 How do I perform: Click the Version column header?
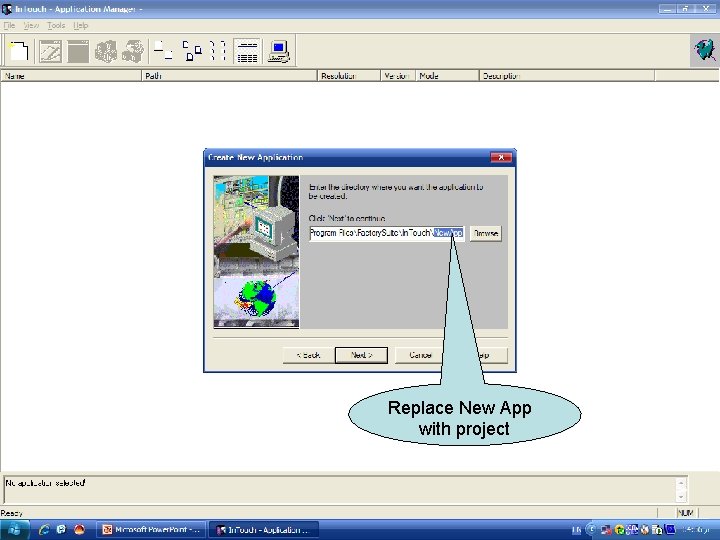[398, 76]
